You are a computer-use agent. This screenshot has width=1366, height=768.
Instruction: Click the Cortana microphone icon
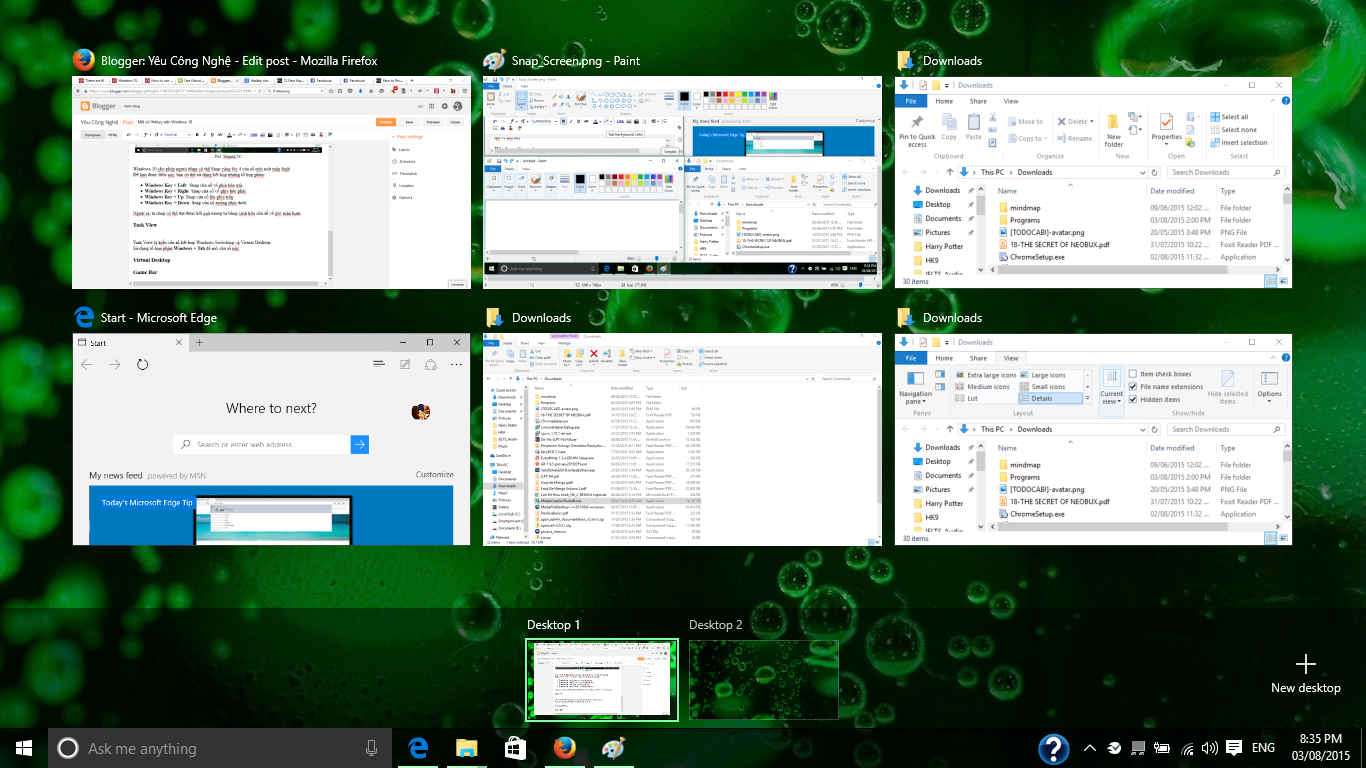tap(372, 748)
